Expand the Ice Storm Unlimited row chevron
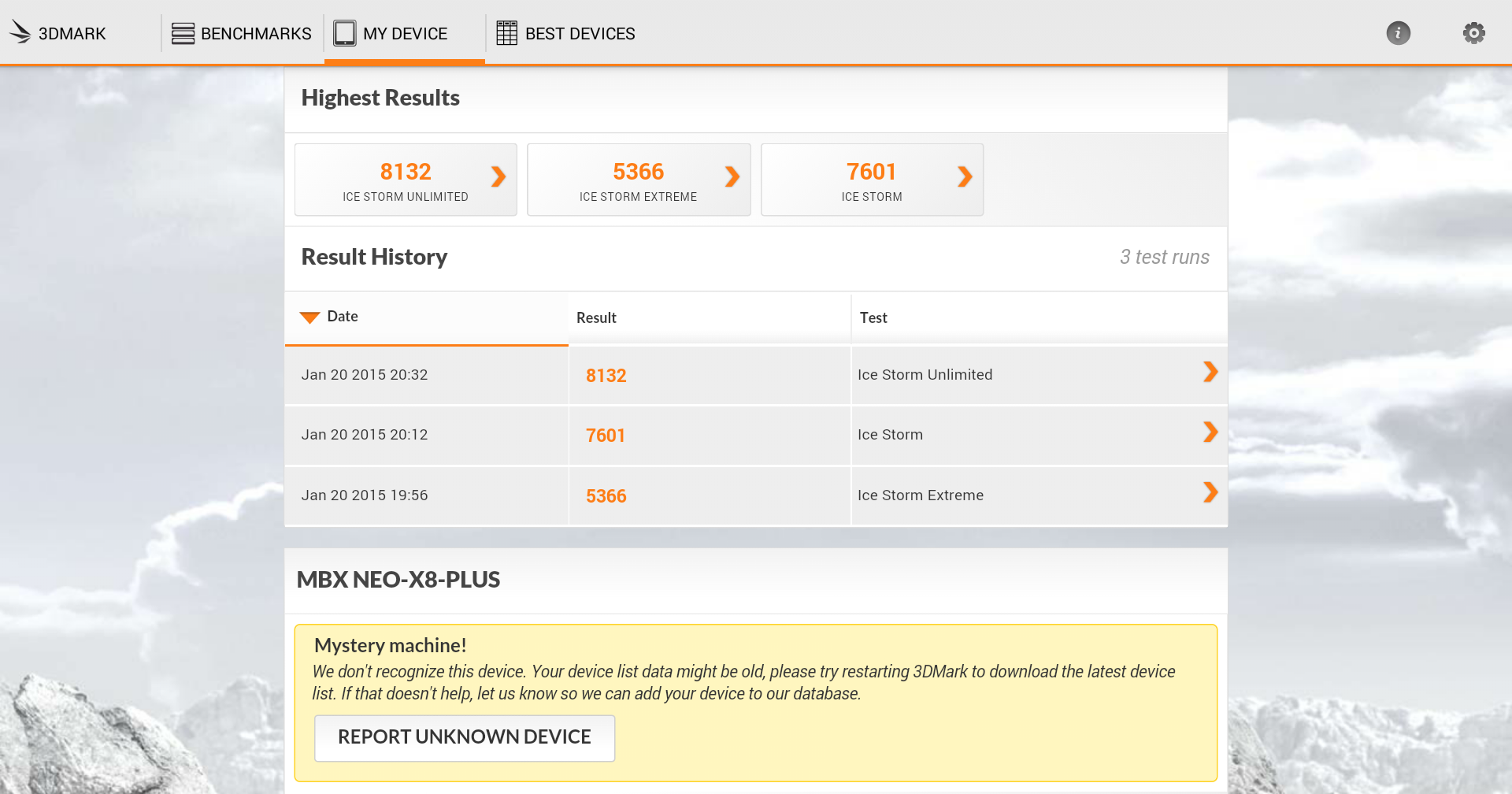The width and height of the screenshot is (1512, 794). [1210, 372]
